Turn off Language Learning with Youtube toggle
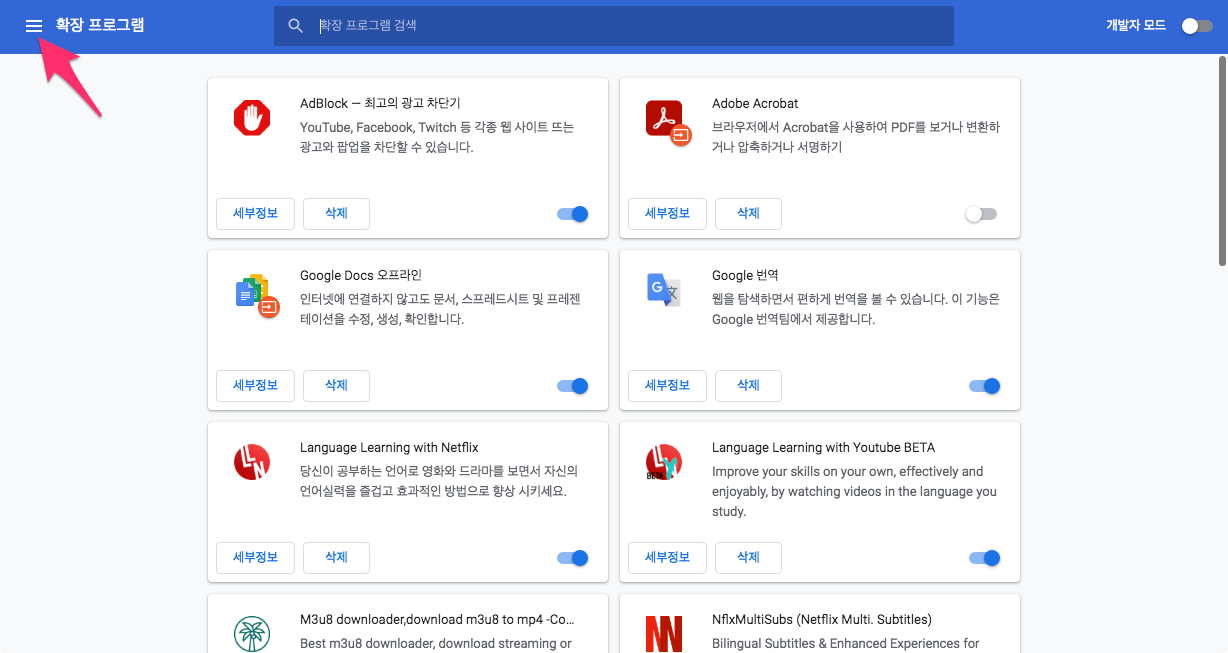The width and height of the screenshot is (1228, 653). click(985, 558)
